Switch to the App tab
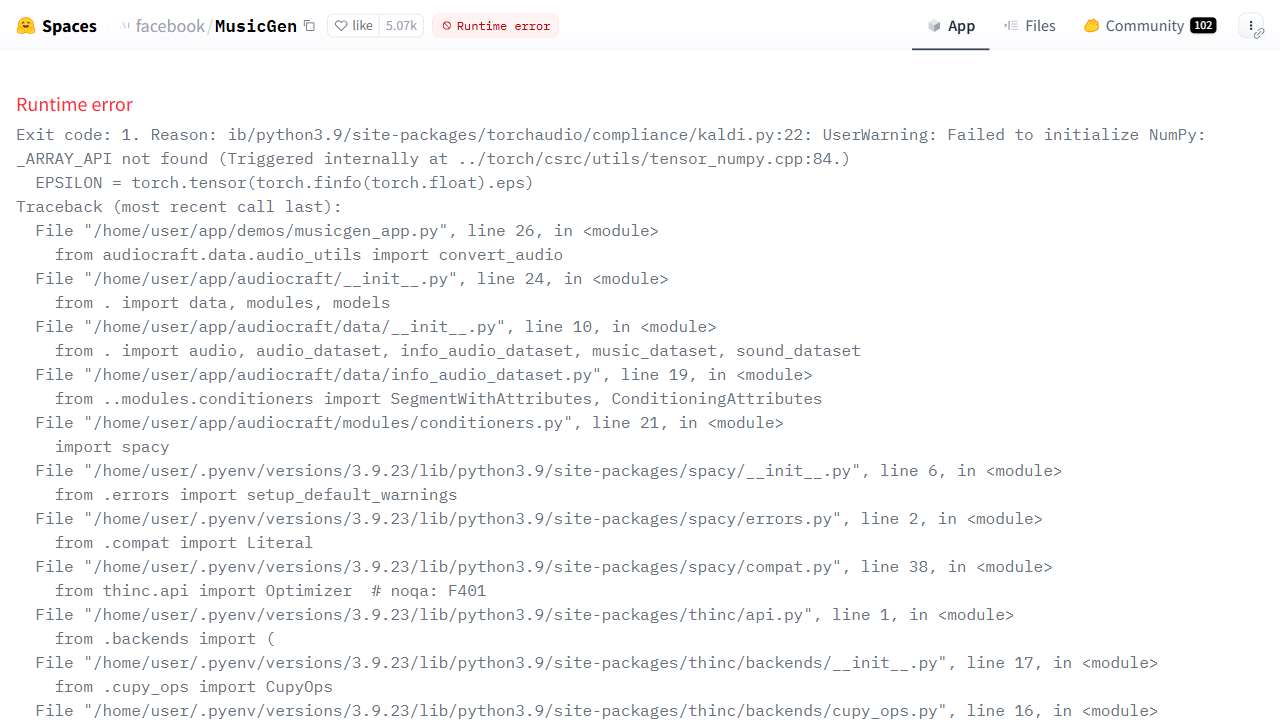Image resolution: width=1280 pixels, height=720 pixels. [961, 26]
